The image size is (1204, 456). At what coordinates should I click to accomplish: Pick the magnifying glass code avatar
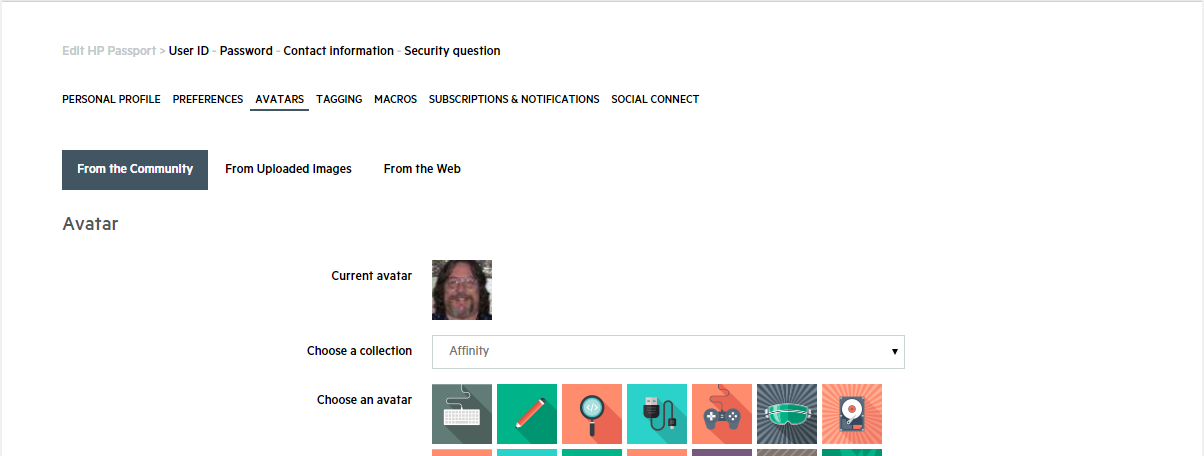pyautogui.click(x=592, y=414)
